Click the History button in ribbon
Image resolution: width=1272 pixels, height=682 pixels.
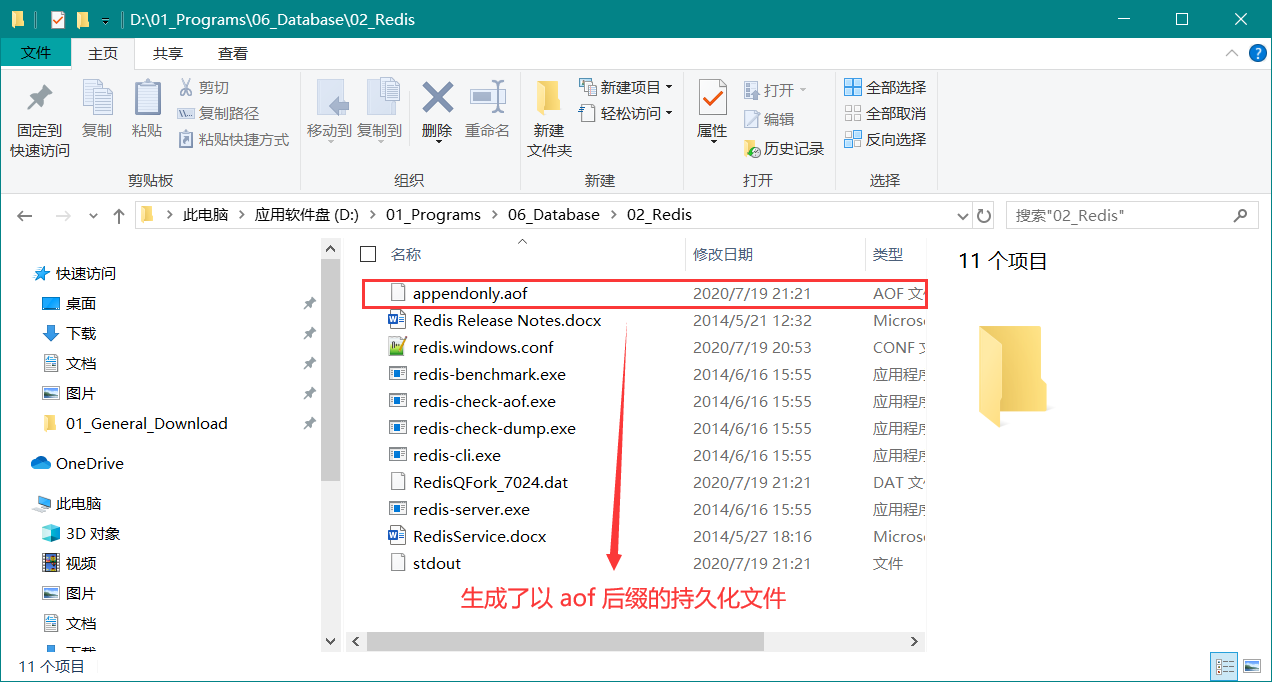pyautogui.click(x=784, y=149)
